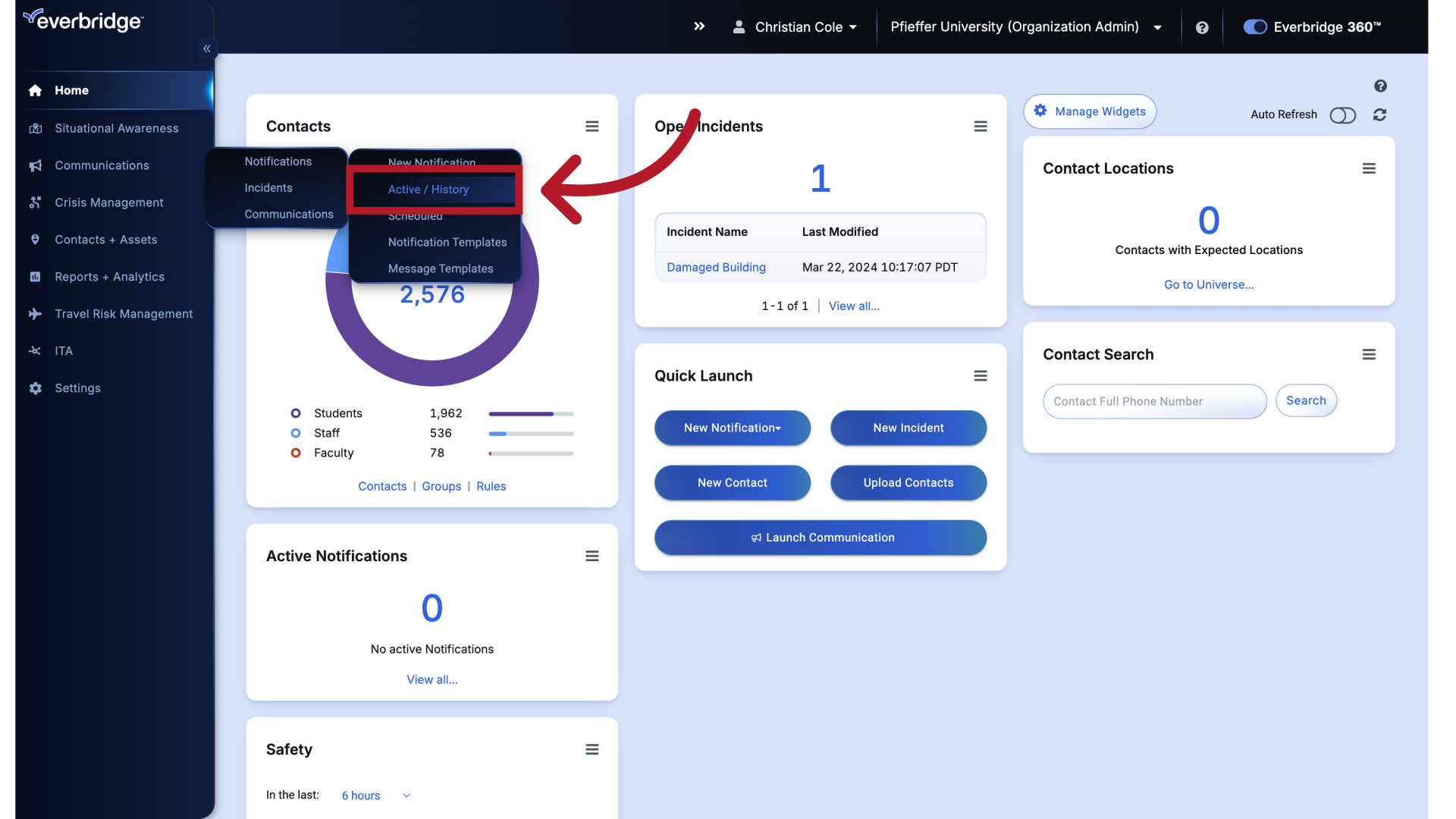Click the Staff progress bar

pyautogui.click(x=531, y=434)
